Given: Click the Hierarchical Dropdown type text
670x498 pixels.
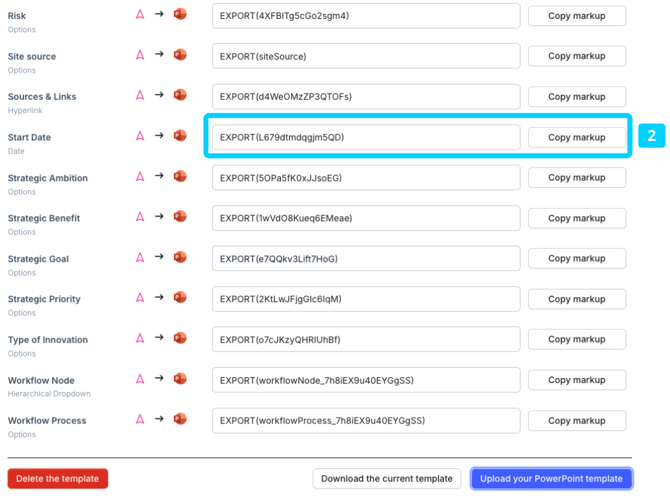Looking at the screenshot, I should (49, 394).
